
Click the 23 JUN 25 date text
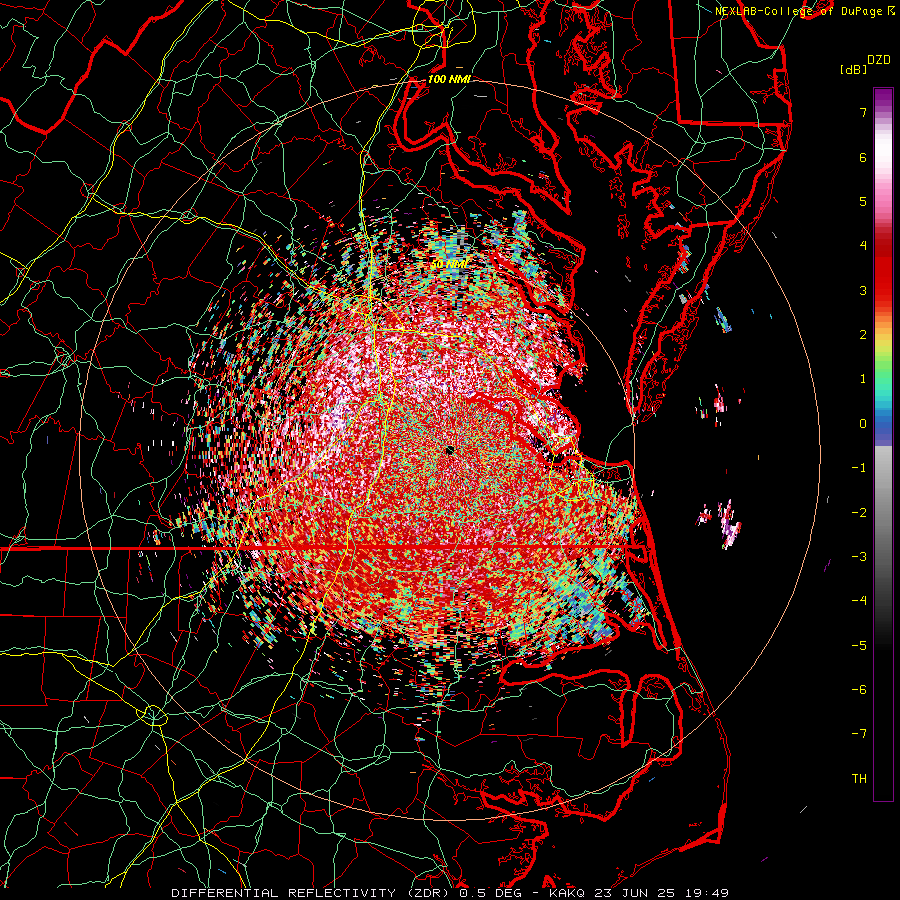tap(635, 893)
